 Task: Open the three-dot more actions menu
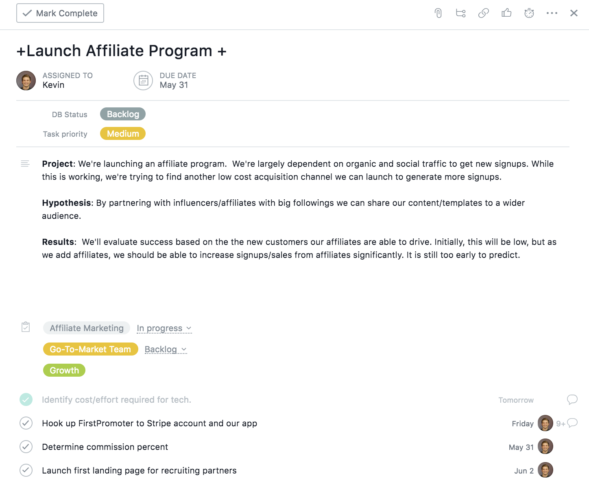coord(552,13)
